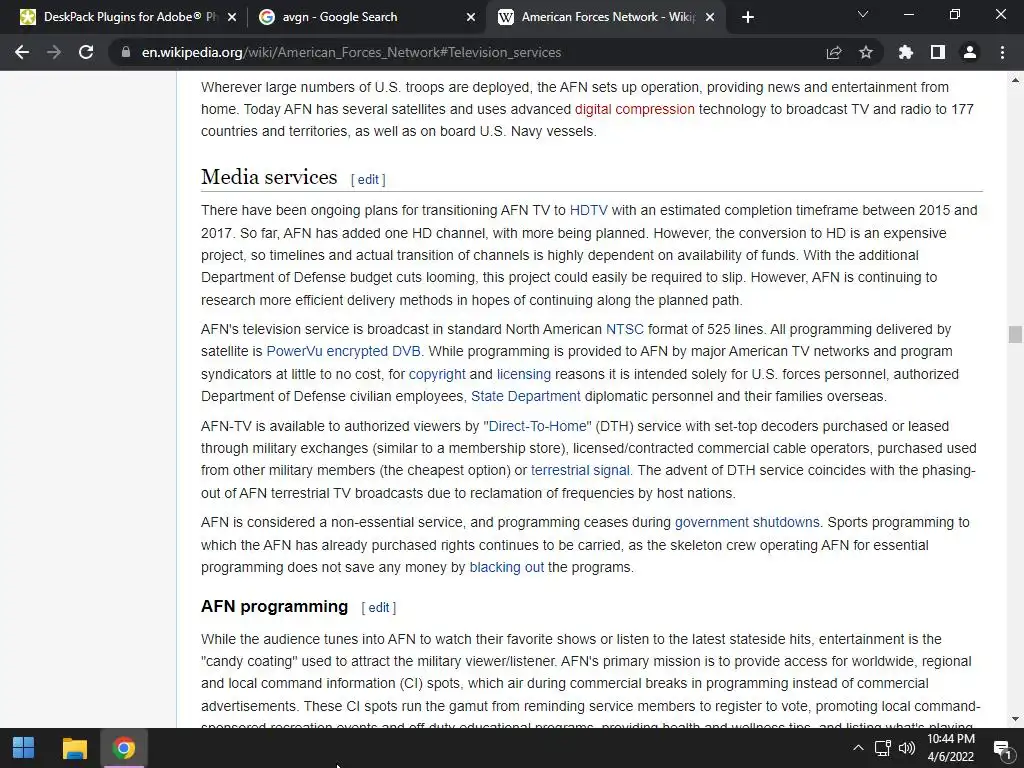Screen dimensions: 1024x768
Task: Click the Chrome taskbar icon
Action: pos(123,748)
